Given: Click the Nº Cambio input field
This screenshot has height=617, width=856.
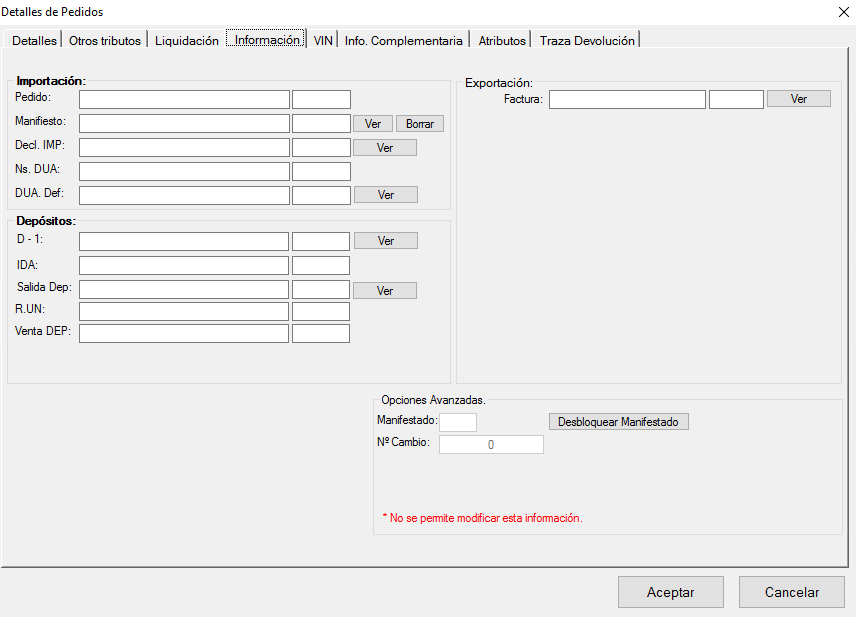Looking at the screenshot, I should click(491, 445).
